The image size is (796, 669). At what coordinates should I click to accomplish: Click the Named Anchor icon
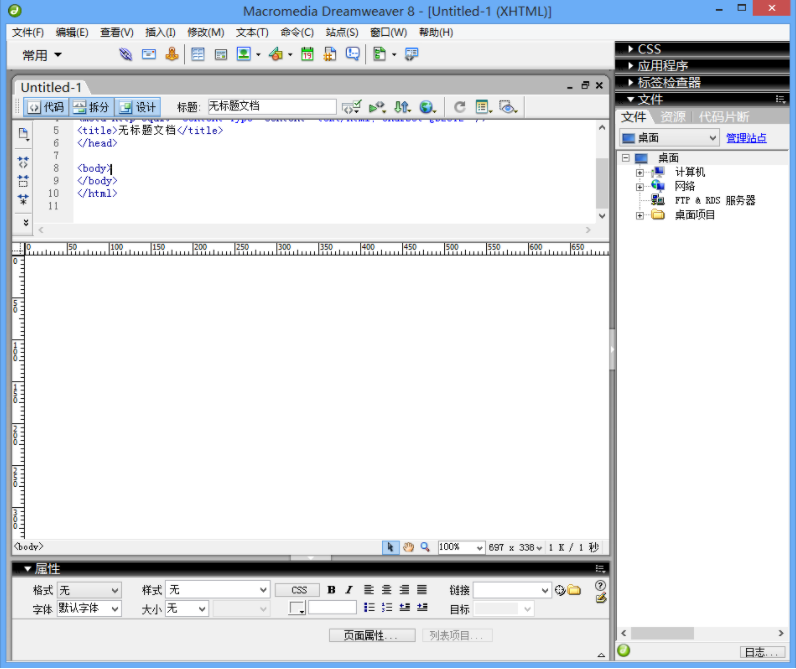tap(172, 55)
